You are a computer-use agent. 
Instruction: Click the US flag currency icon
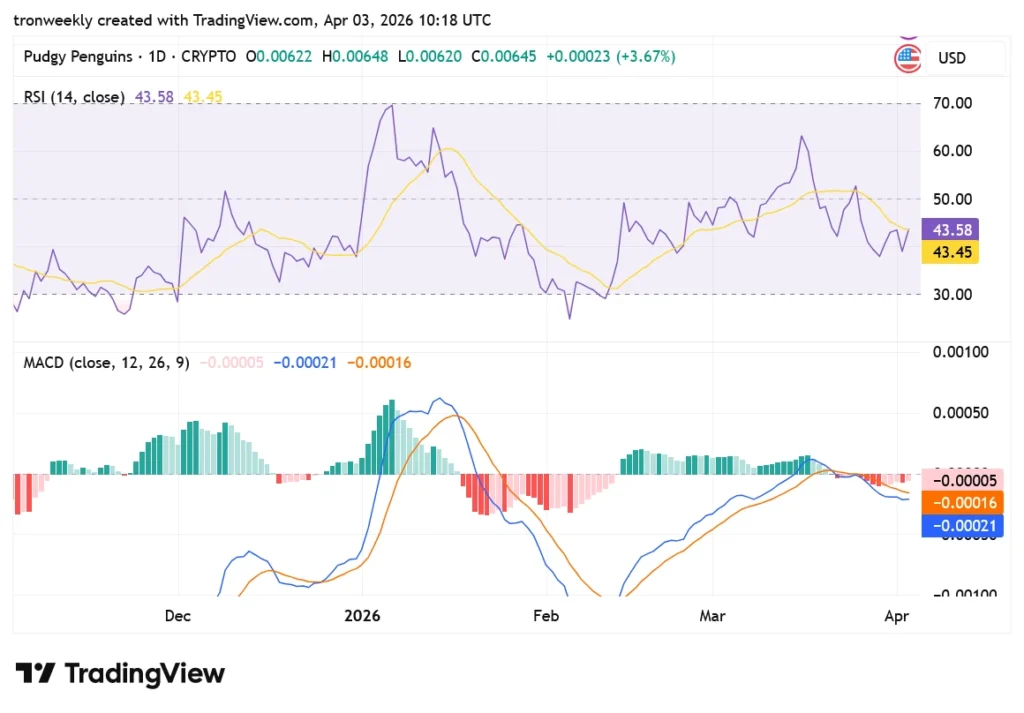click(907, 58)
